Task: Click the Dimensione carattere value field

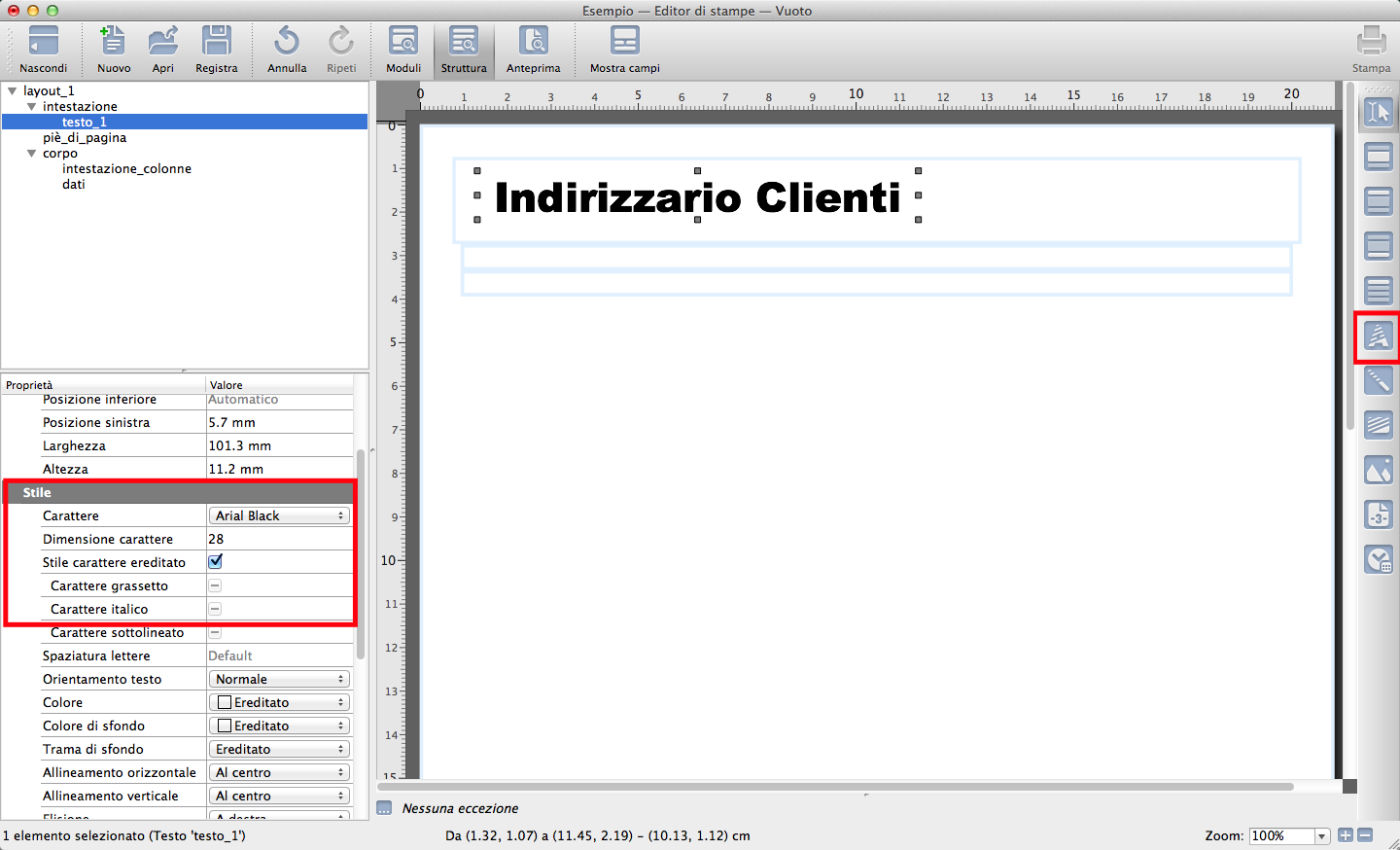Action: 279,539
